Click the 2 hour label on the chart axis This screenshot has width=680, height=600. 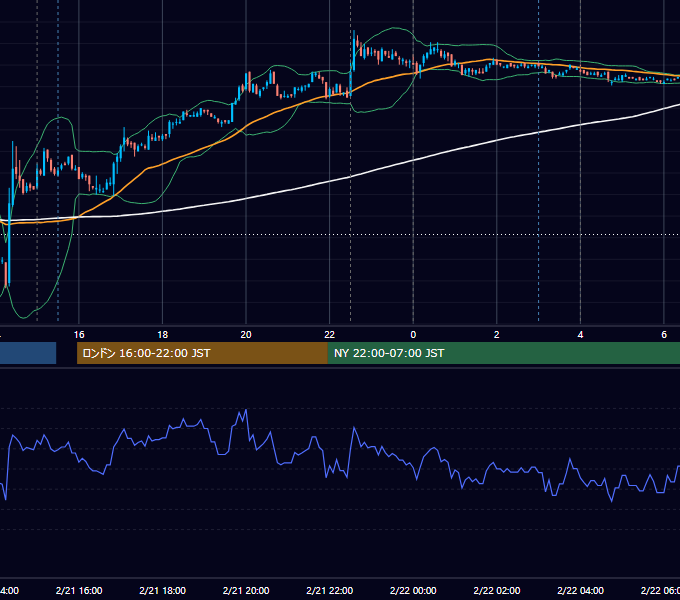coord(497,335)
